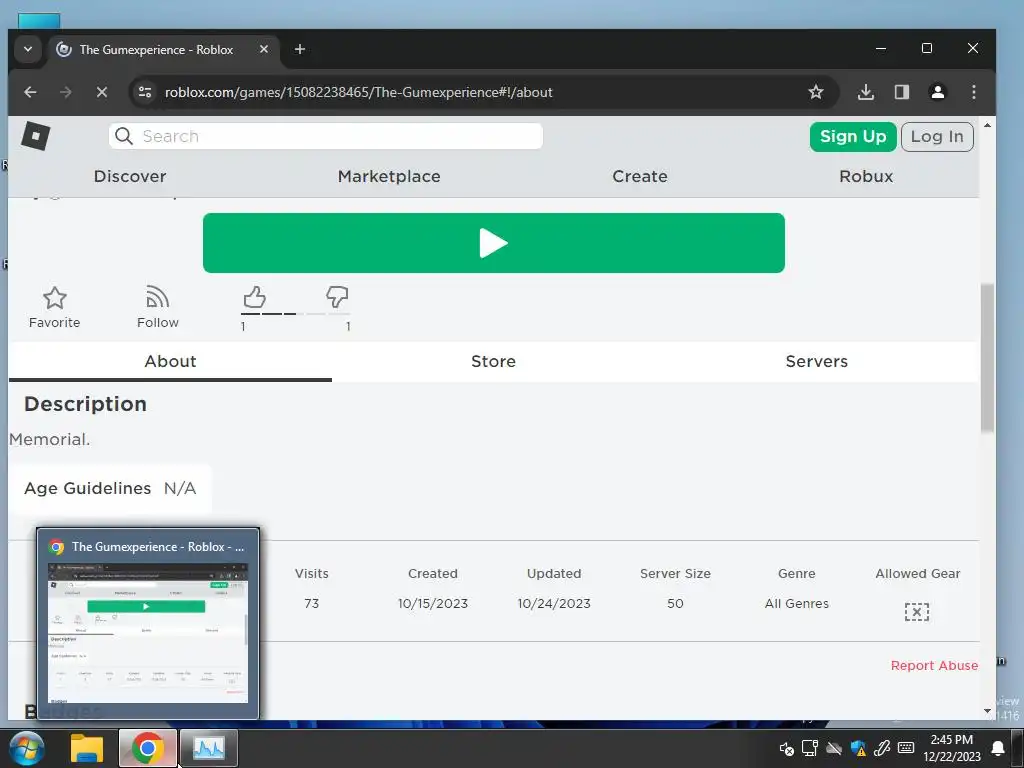Open the Create menu
The width and height of the screenshot is (1024, 768).
tap(640, 176)
